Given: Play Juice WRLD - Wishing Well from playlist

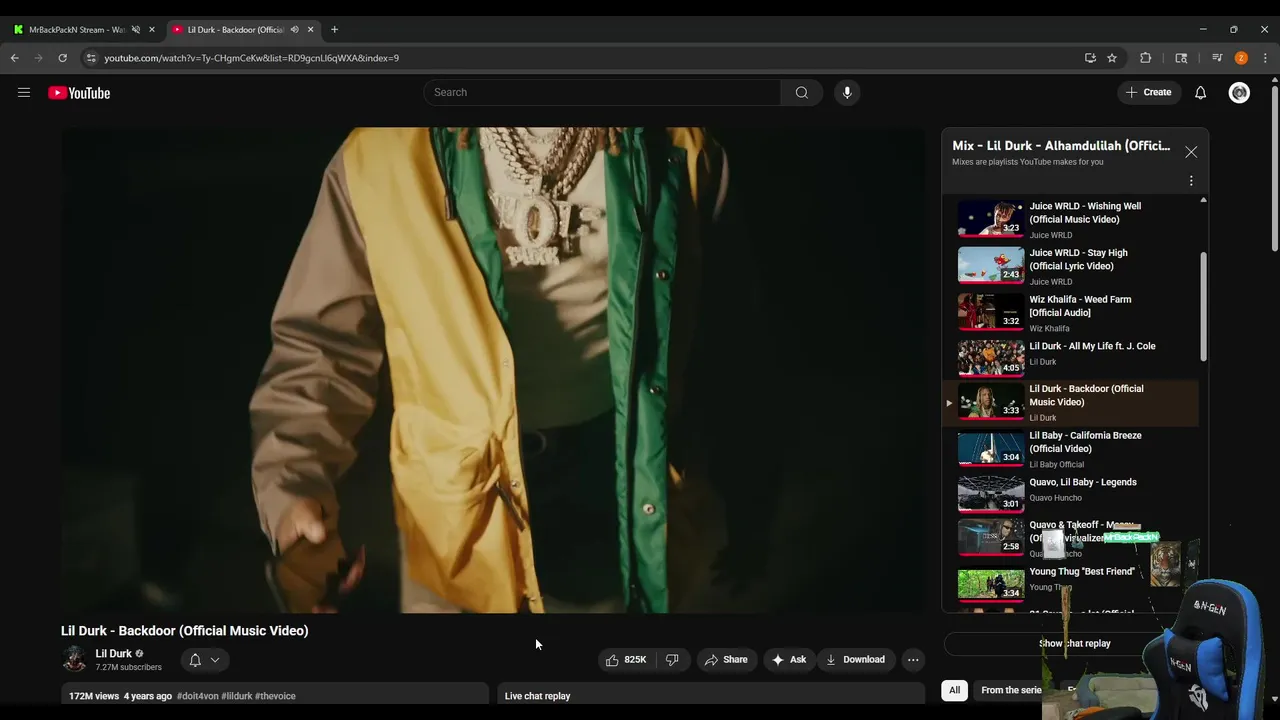Looking at the screenshot, I should (1070, 220).
